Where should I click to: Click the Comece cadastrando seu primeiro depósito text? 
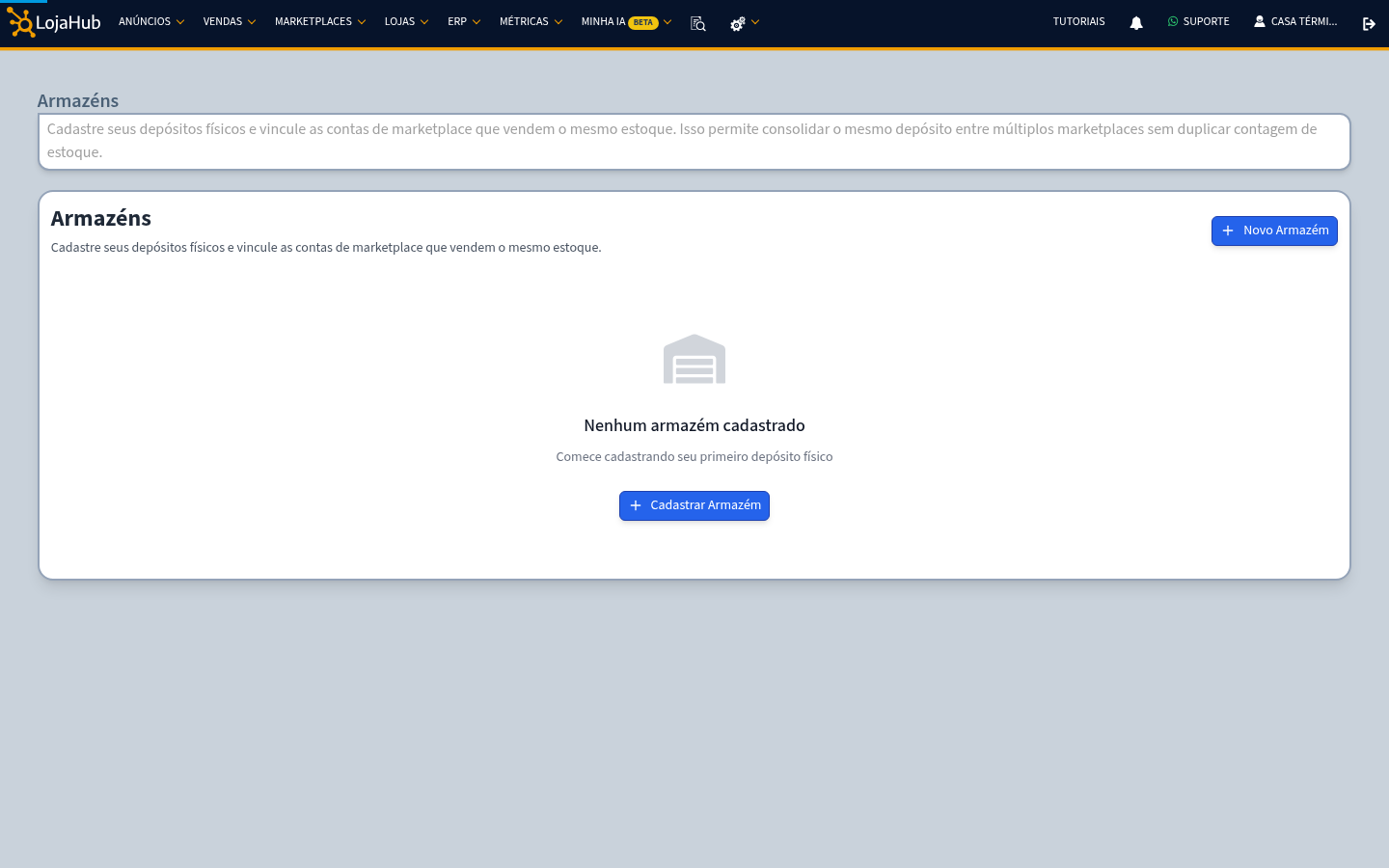pos(694,457)
